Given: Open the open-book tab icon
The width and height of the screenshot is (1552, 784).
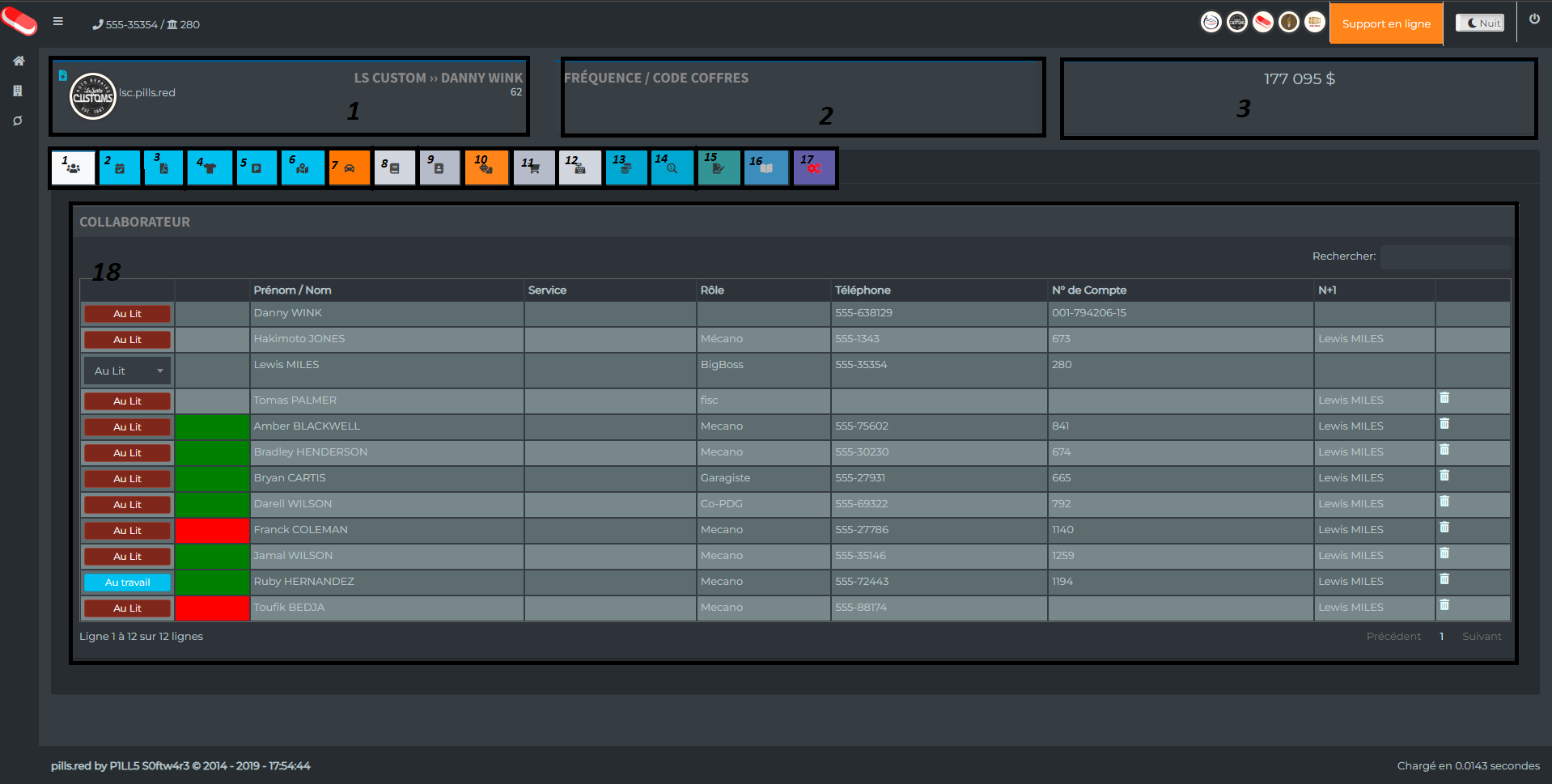Looking at the screenshot, I should pos(766,168).
